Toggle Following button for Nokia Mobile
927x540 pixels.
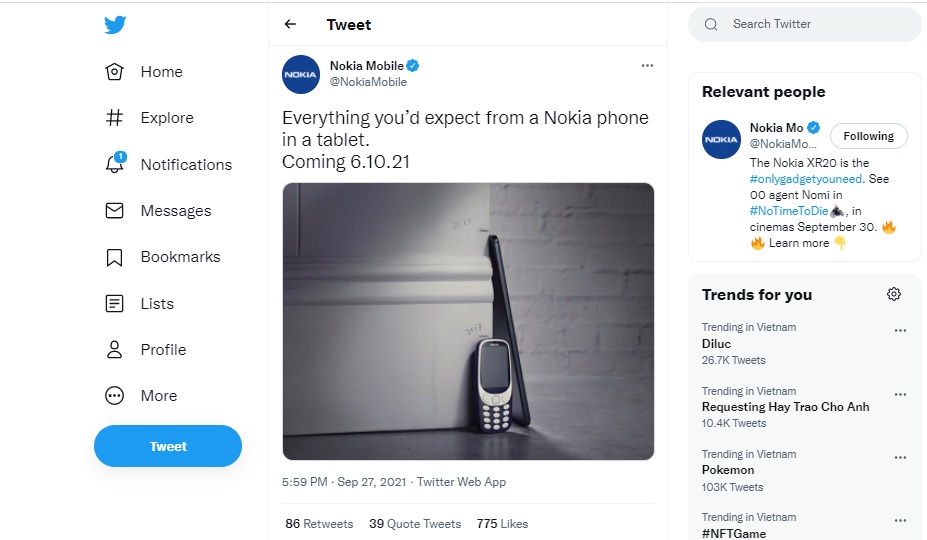[x=868, y=136]
